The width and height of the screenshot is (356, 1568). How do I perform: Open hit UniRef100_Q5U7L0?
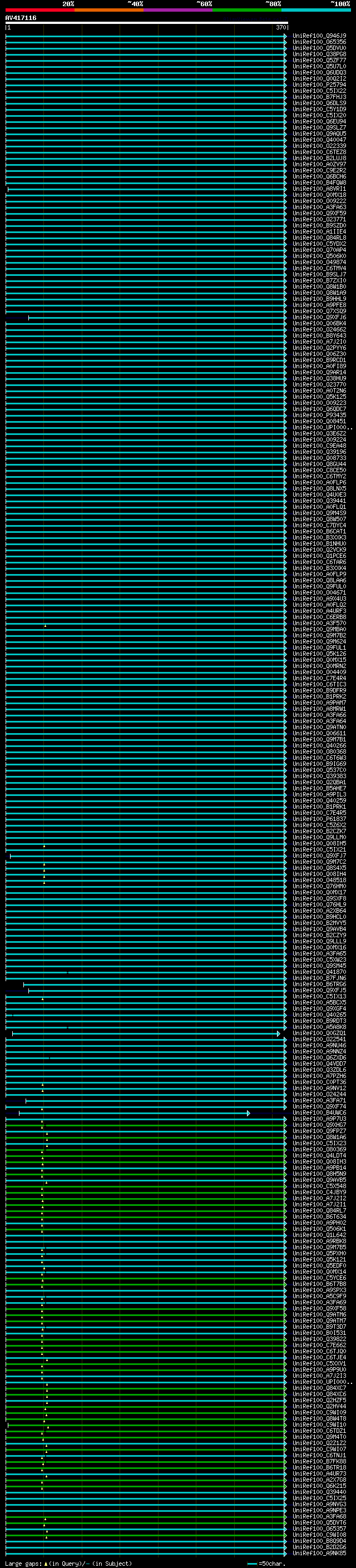319,66
